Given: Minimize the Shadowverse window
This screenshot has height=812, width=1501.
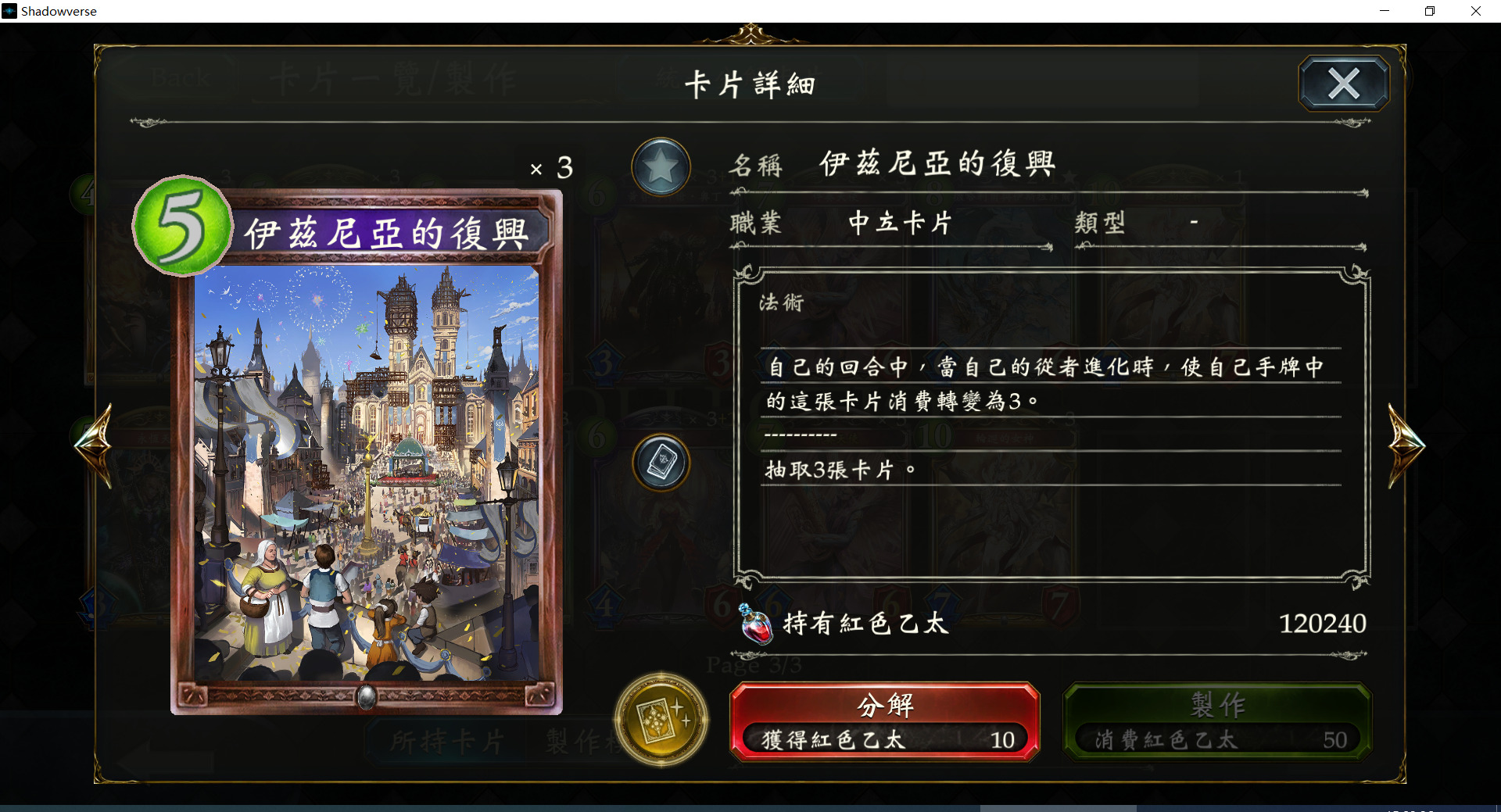Looking at the screenshot, I should click(x=1385, y=11).
